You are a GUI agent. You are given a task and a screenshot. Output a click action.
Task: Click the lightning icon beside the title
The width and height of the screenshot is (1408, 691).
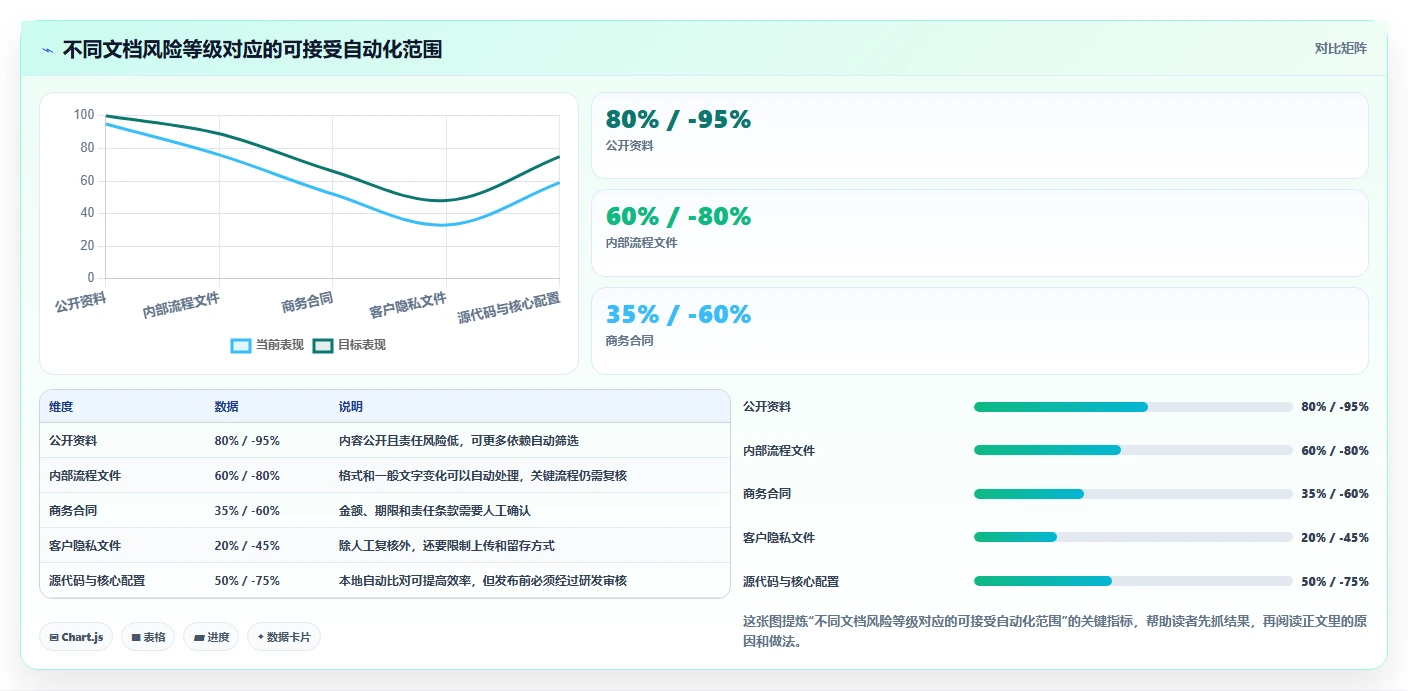coord(47,50)
